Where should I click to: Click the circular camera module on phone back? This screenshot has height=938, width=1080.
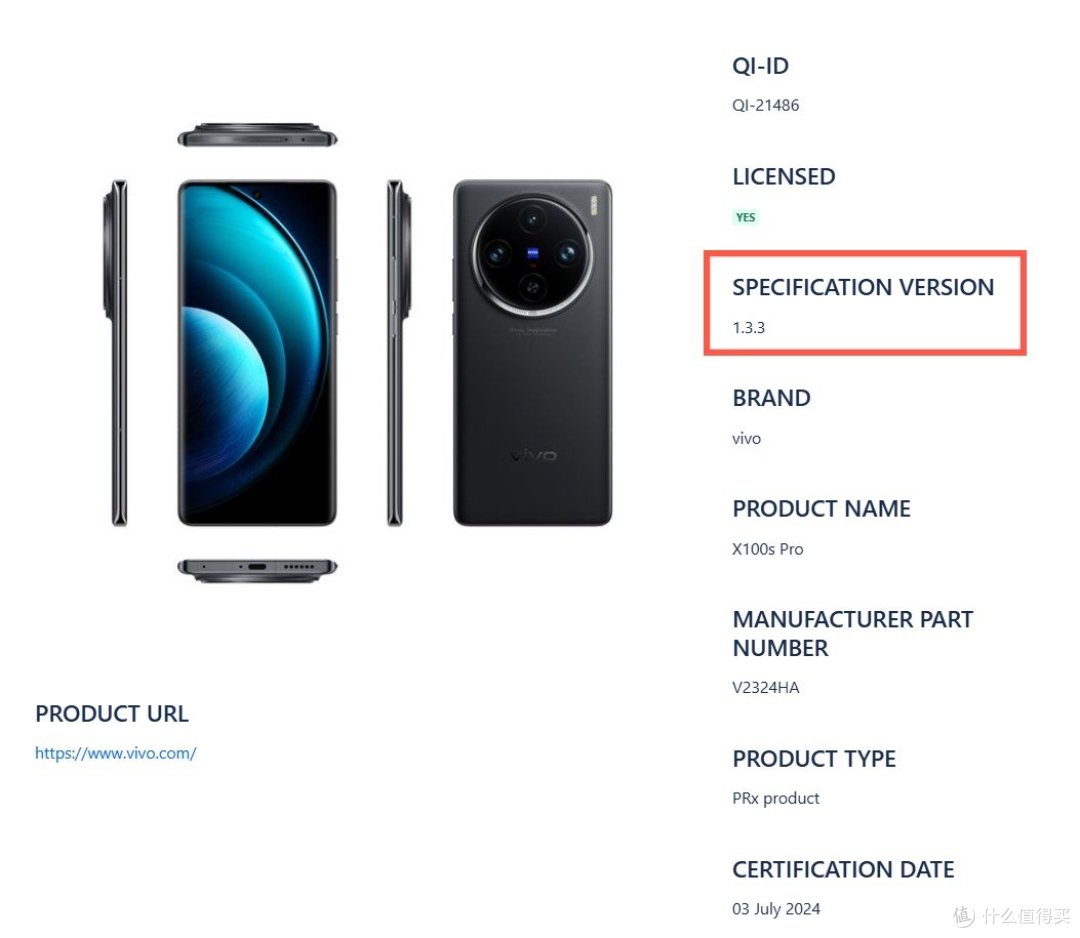pyautogui.click(x=532, y=254)
